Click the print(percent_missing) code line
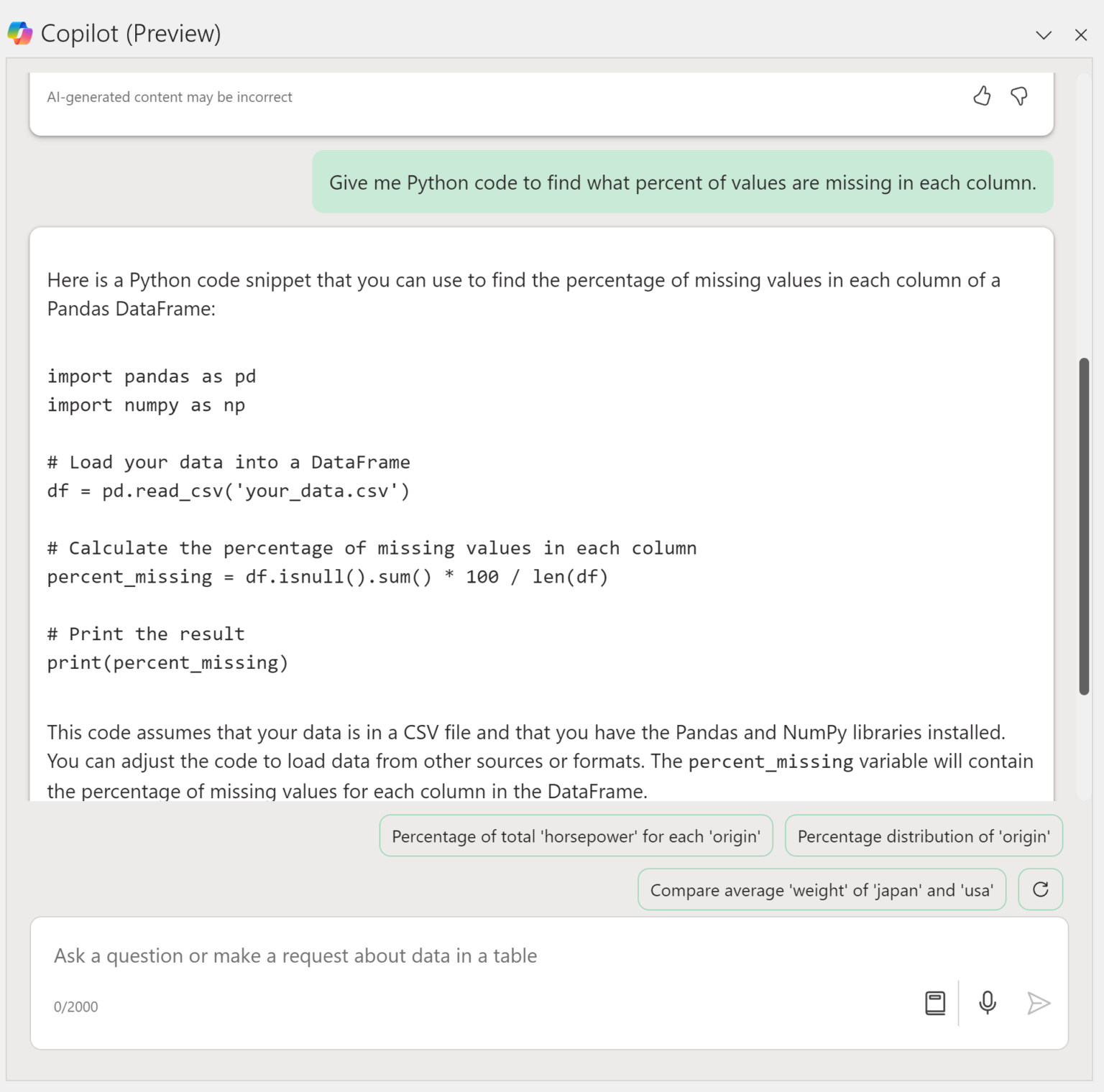This screenshot has width=1104, height=1092. point(167,663)
